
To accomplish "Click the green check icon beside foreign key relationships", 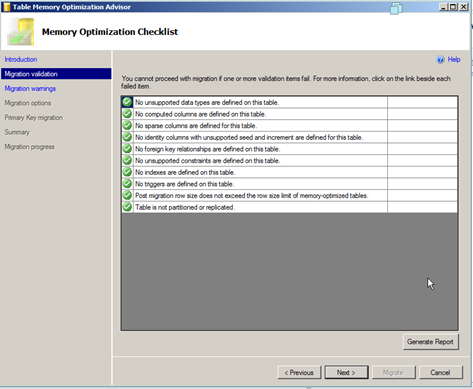I will point(127,149).
